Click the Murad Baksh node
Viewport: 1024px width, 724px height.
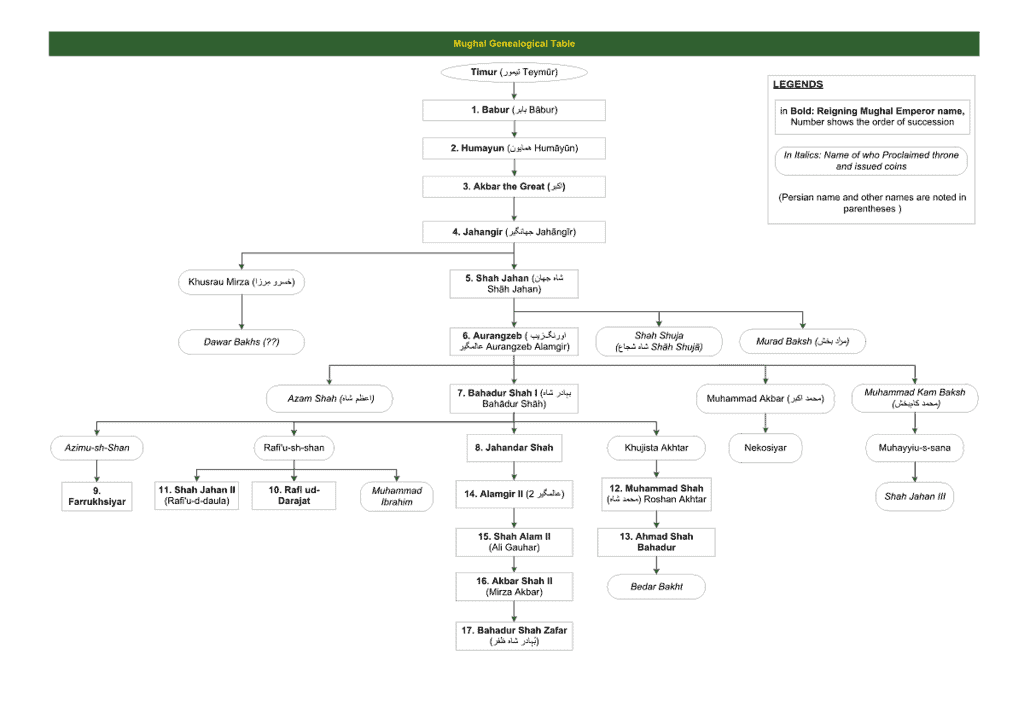tap(803, 342)
